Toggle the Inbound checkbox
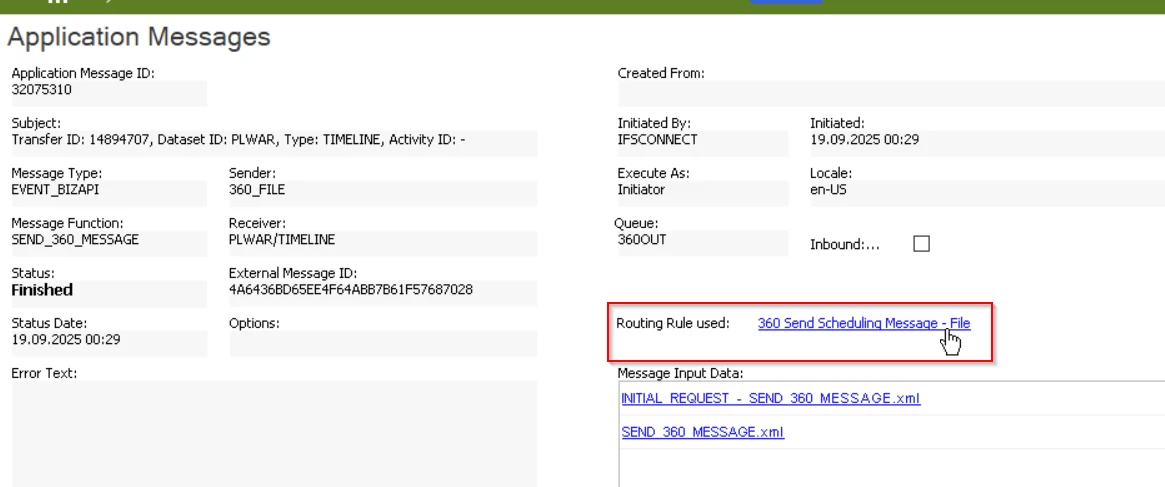 click(x=921, y=244)
